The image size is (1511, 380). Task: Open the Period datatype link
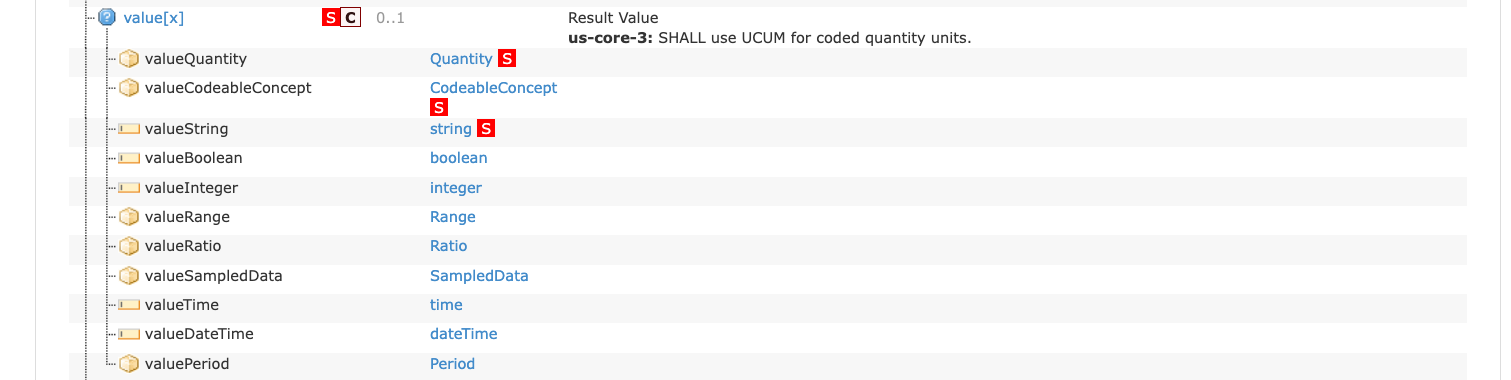click(x=452, y=364)
